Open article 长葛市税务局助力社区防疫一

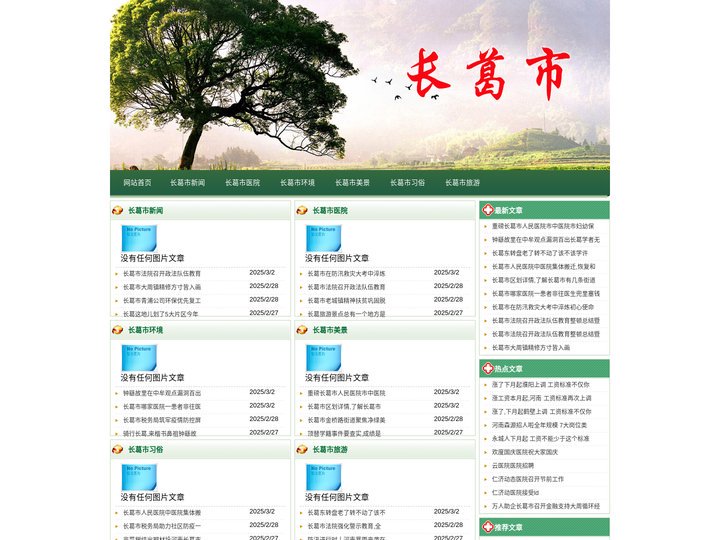[162, 526]
